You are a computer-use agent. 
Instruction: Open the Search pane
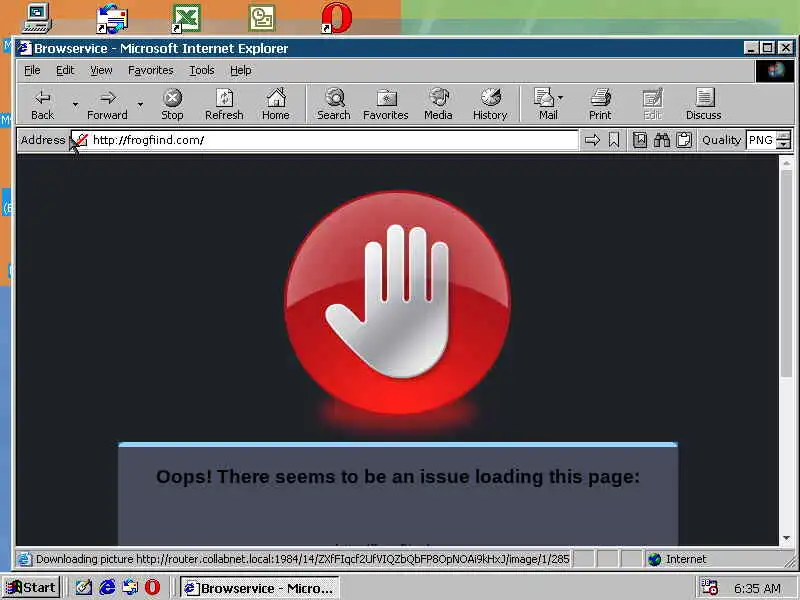click(x=334, y=105)
